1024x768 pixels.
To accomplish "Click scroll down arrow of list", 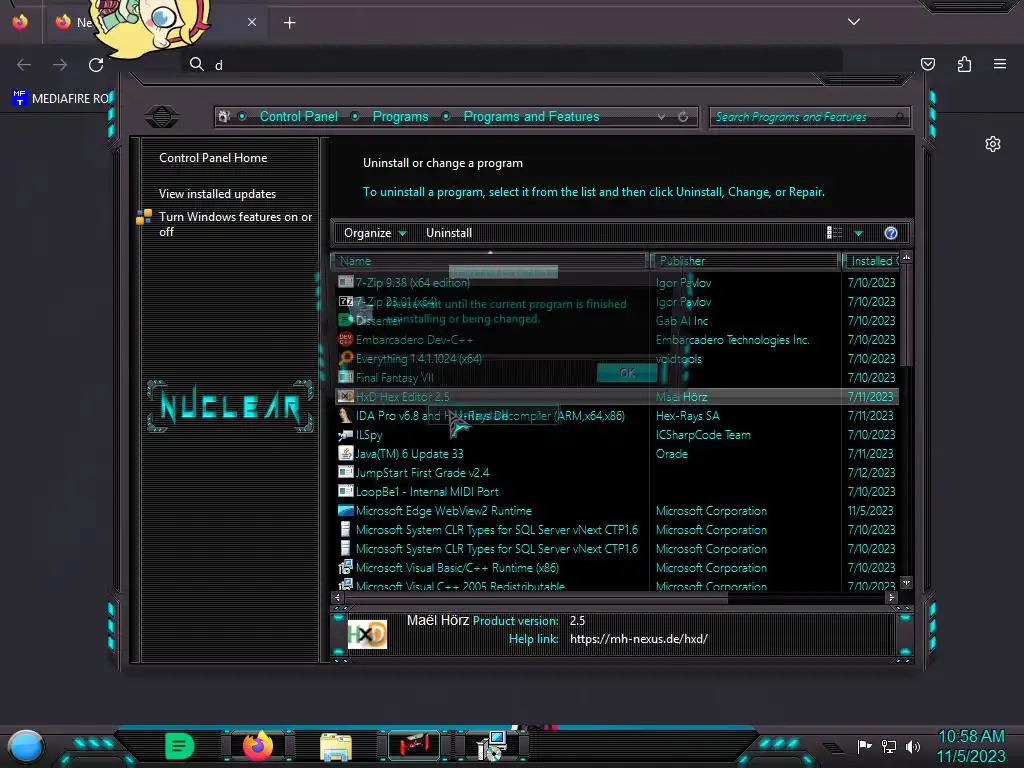I will click(906, 583).
